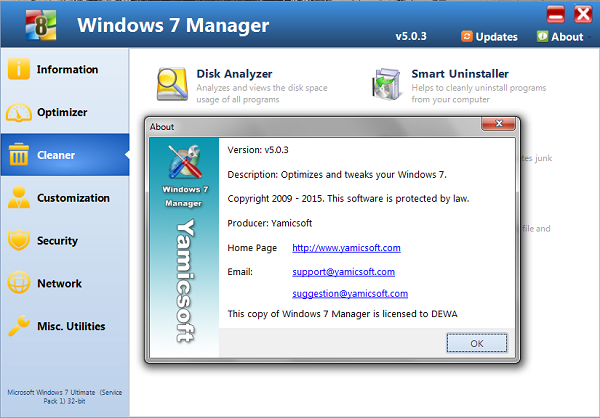This screenshot has width=600, height=418.
Task: Switch to the Optimizer section
Action: click(62, 112)
